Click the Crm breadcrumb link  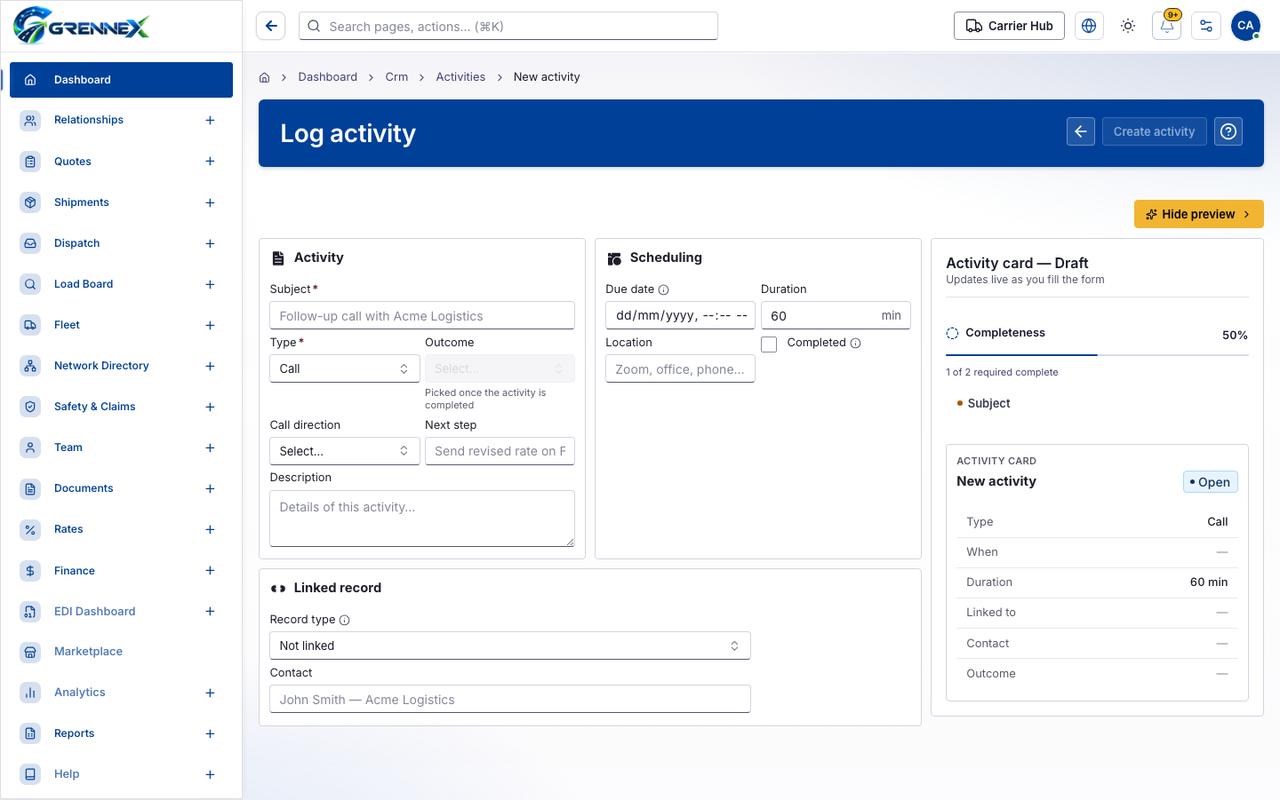point(397,77)
